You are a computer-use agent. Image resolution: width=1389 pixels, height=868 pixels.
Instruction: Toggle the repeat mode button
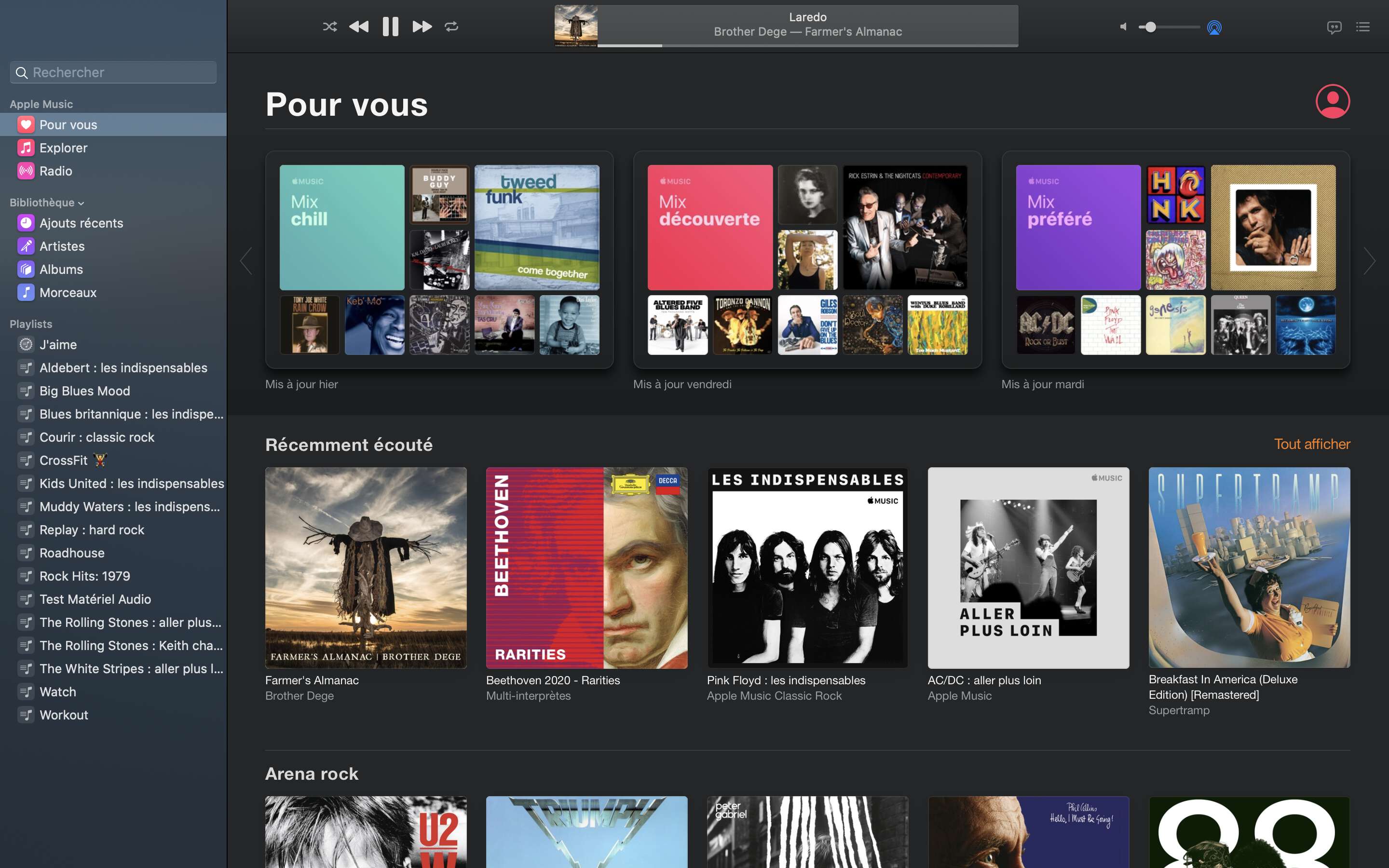tap(452, 27)
